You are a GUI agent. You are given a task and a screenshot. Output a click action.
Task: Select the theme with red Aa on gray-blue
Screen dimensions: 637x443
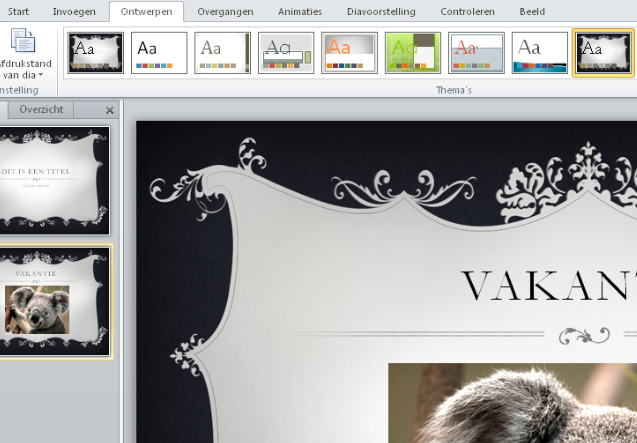click(x=476, y=53)
